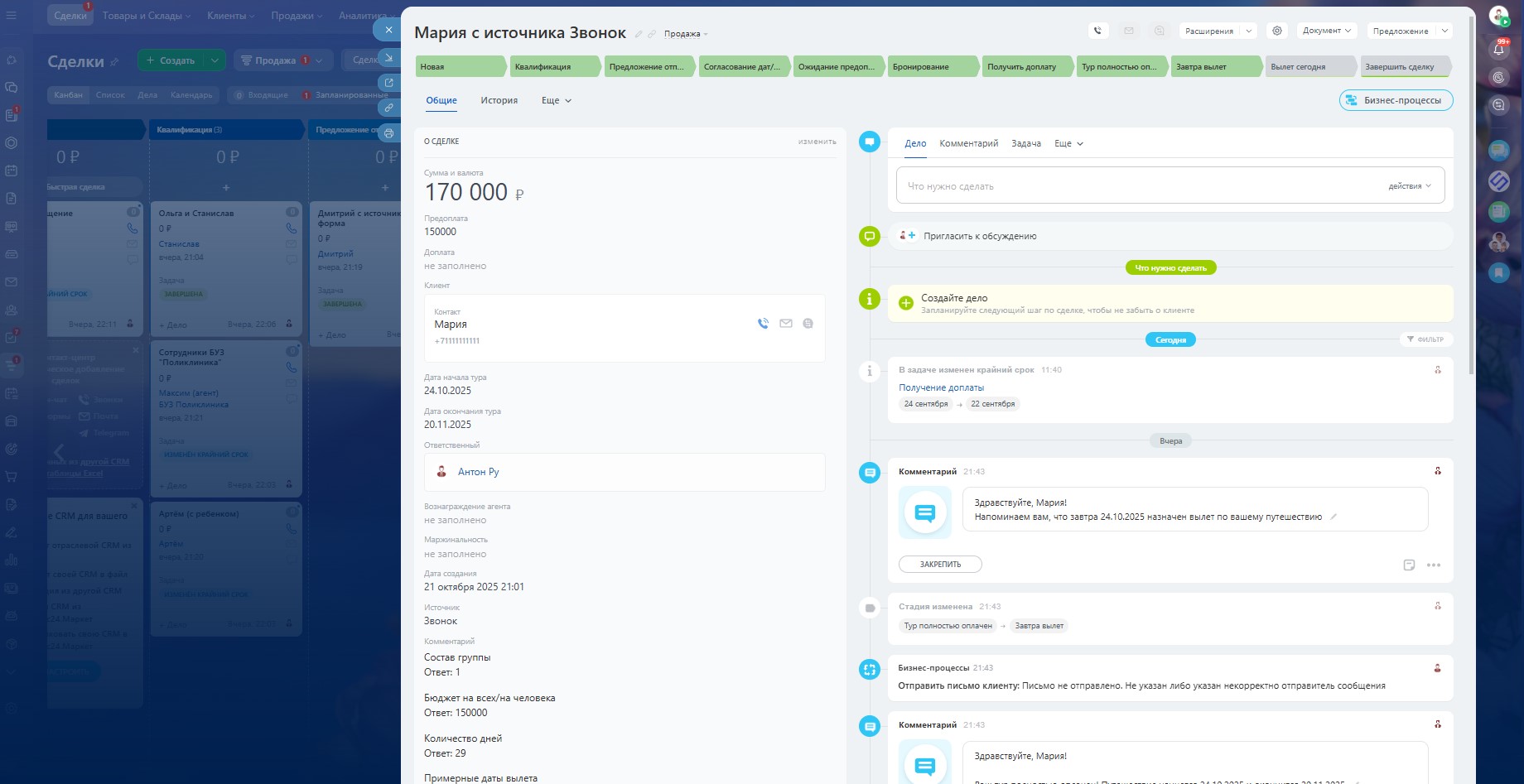The image size is (1524, 784).
Task: Open deal in new window icon
Action: point(388,83)
